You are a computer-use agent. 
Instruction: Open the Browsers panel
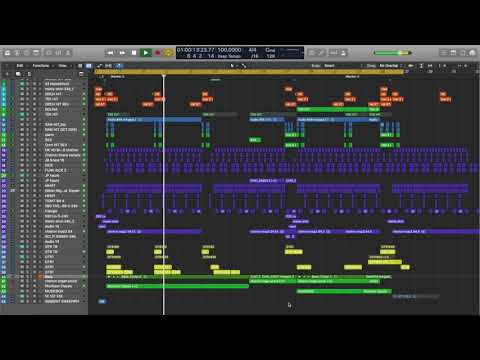click(472, 53)
